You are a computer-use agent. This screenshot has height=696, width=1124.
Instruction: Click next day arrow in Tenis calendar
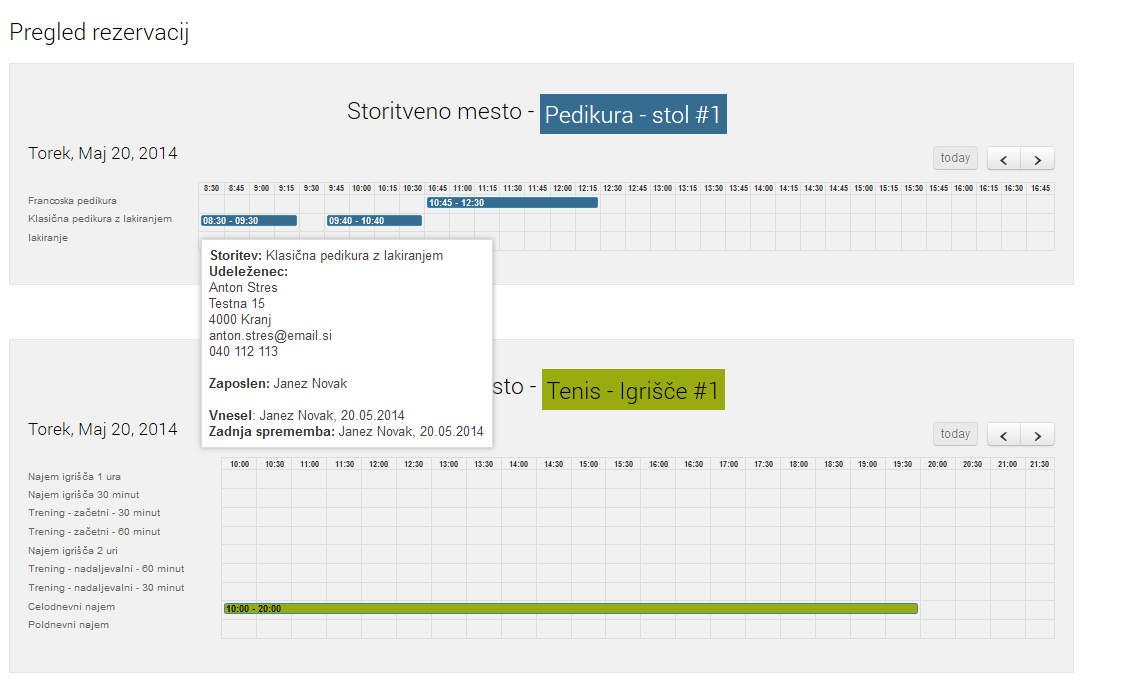pyautogui.click(x=1037, y=435)
